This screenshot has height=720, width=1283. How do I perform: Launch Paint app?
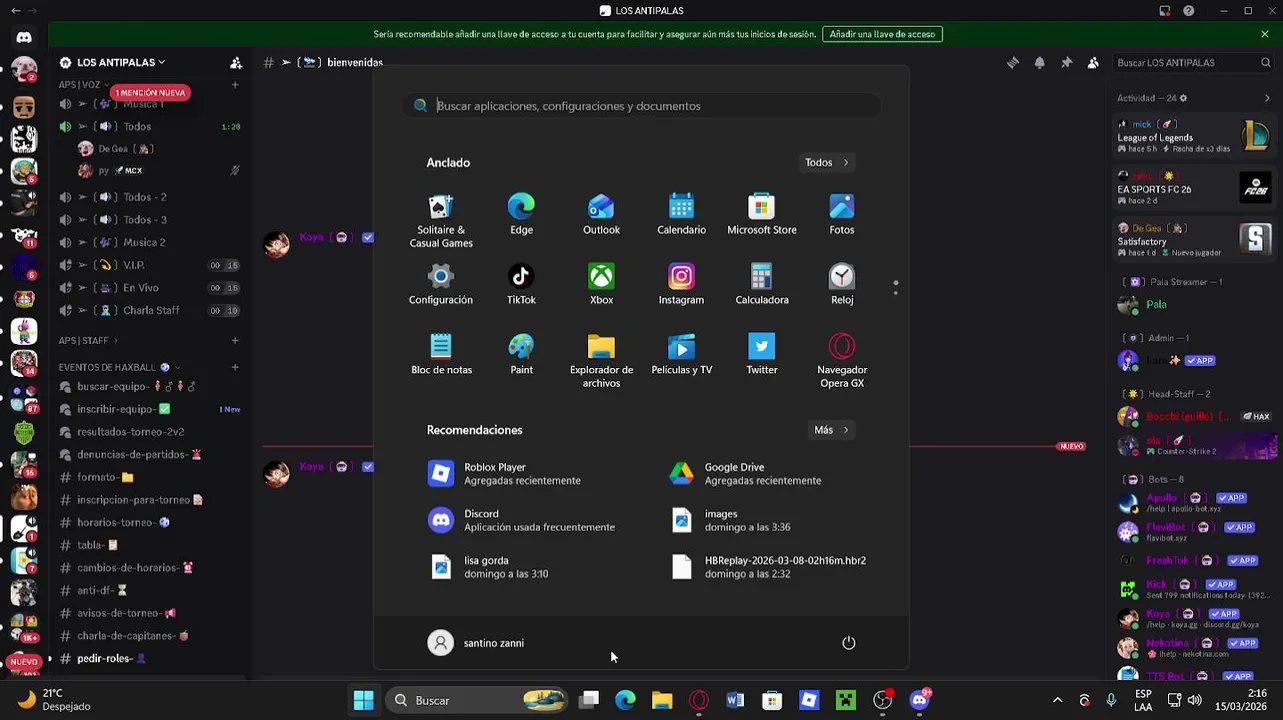coord(521,355)
